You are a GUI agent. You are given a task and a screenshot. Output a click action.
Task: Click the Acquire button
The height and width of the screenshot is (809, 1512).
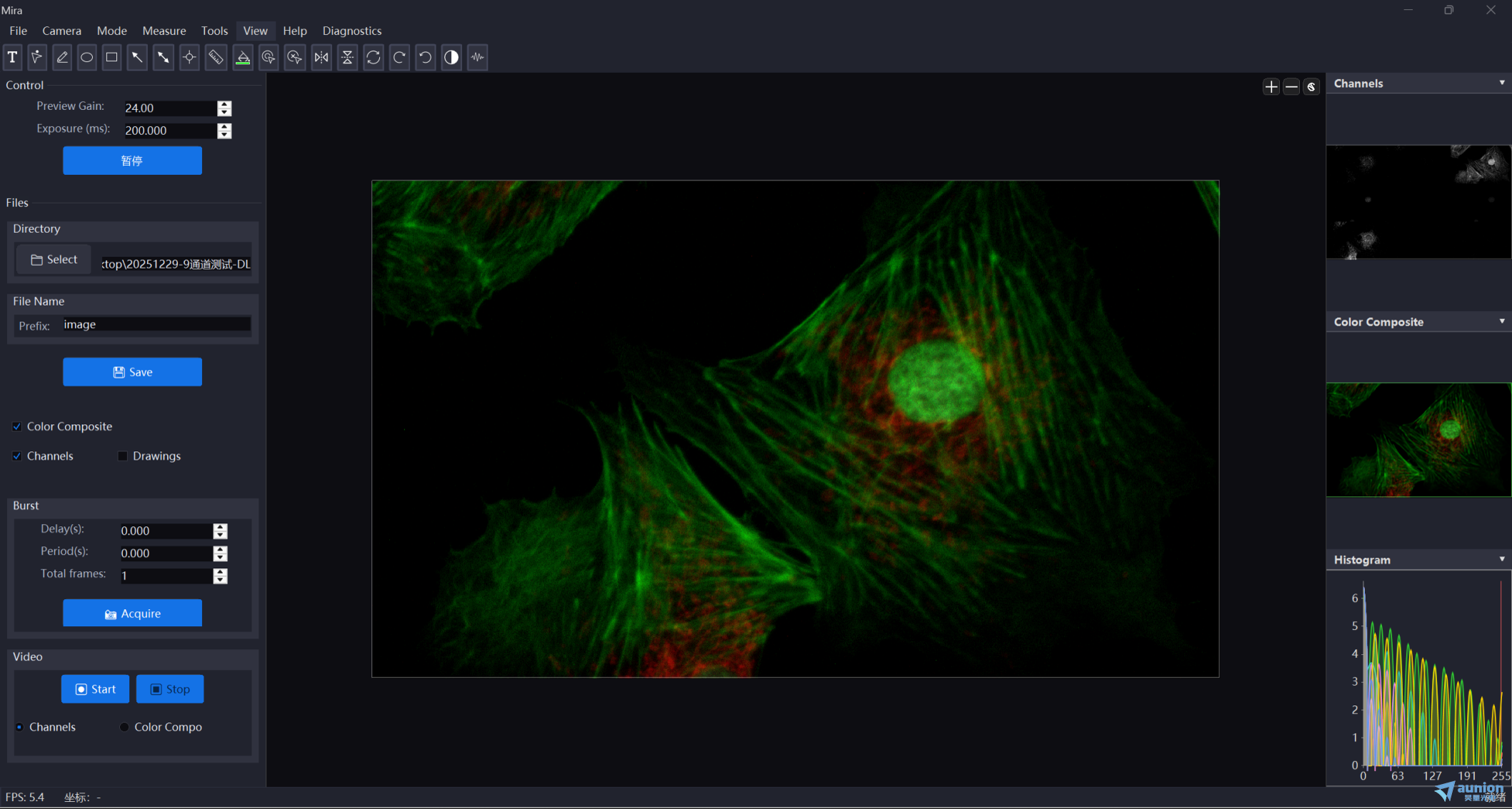[x=132, y=613]
